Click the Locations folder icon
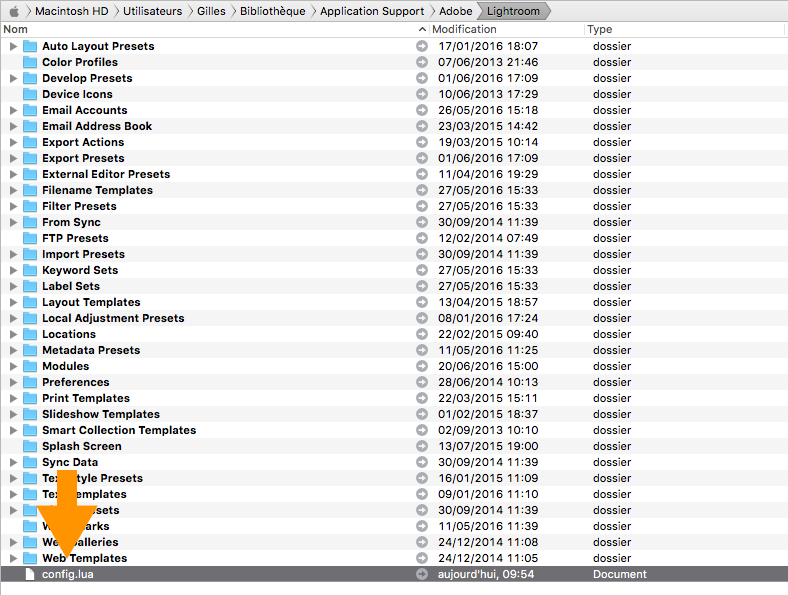Viewport: 788px width, 595px height. [30, 334]
